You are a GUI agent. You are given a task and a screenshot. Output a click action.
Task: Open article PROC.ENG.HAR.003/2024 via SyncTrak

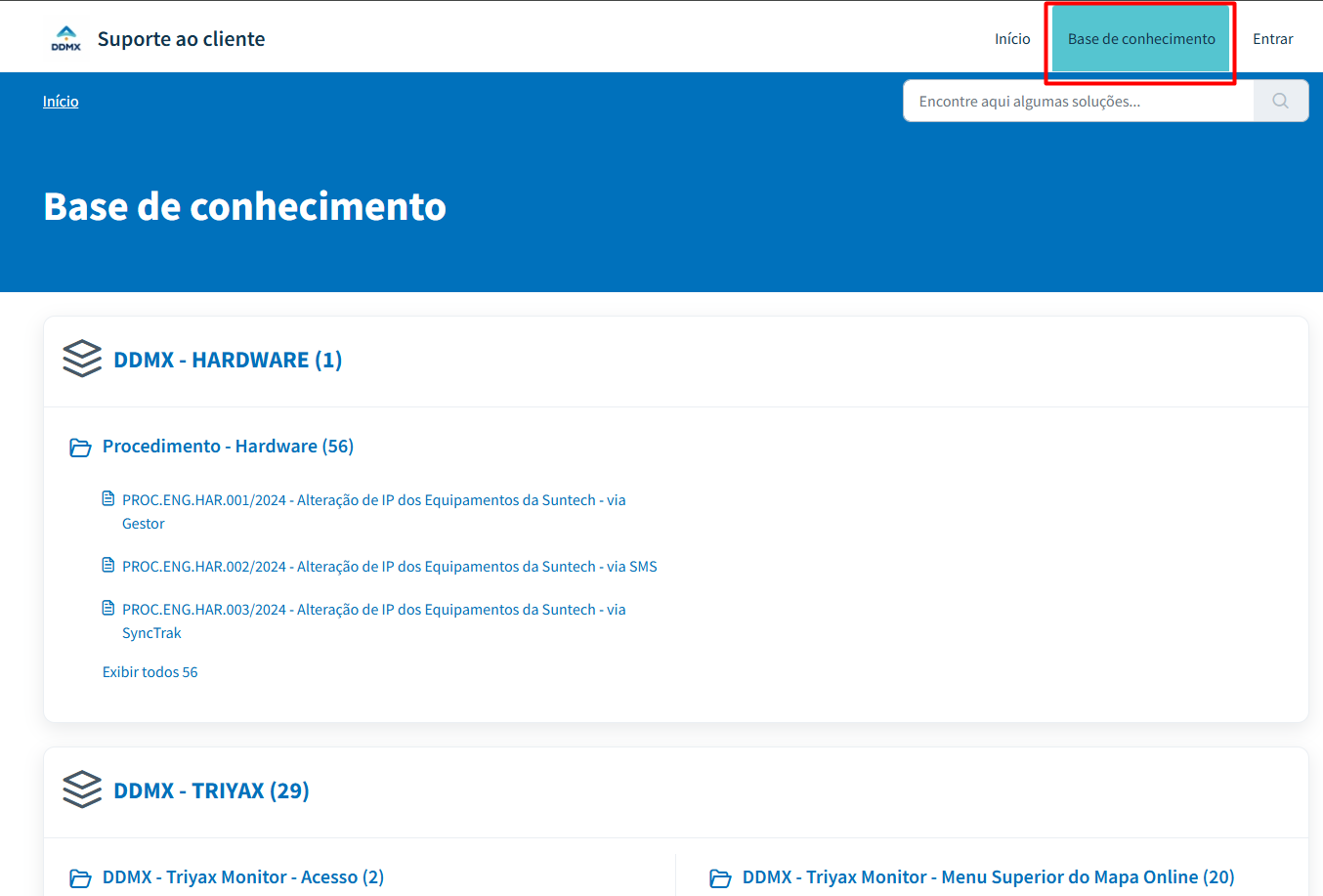[374, 621]
